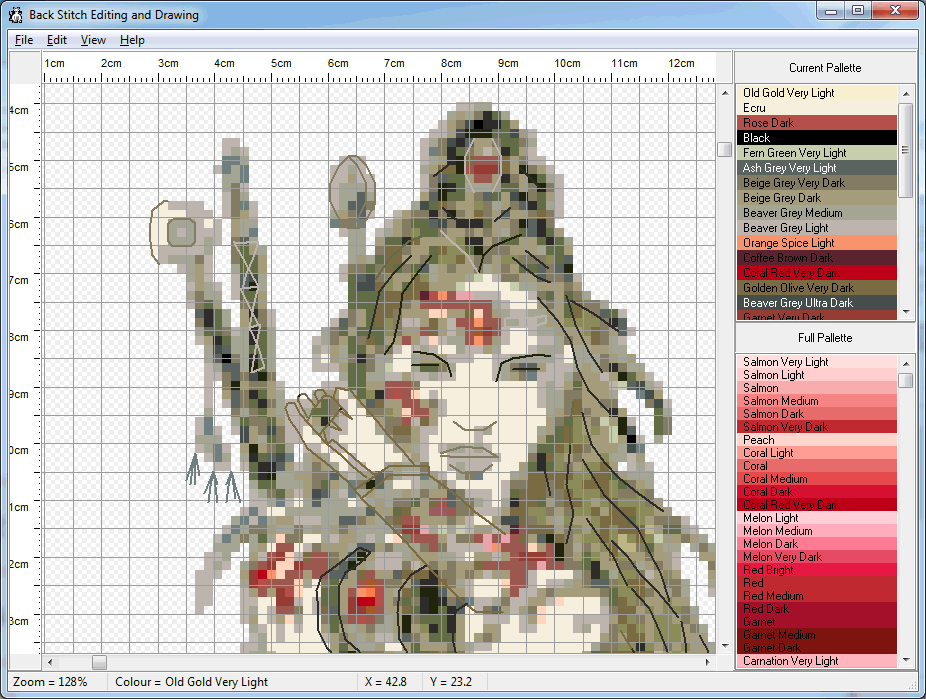The height and width of the screenshot is (699, 926).
Task: Click Full Pallette scroll down arrow
Action: [x=905, y=660]
